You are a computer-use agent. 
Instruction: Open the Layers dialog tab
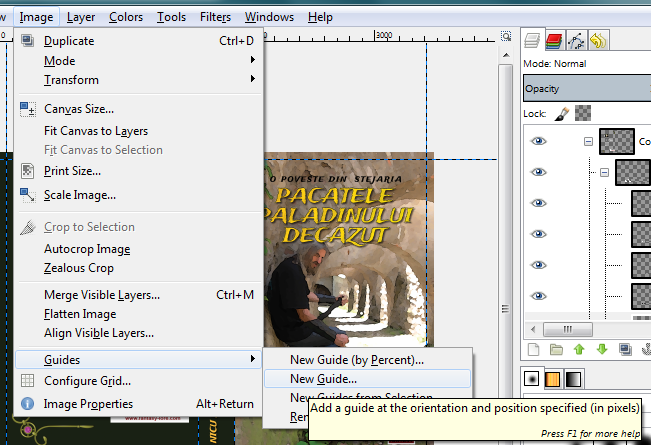point(532,41)
